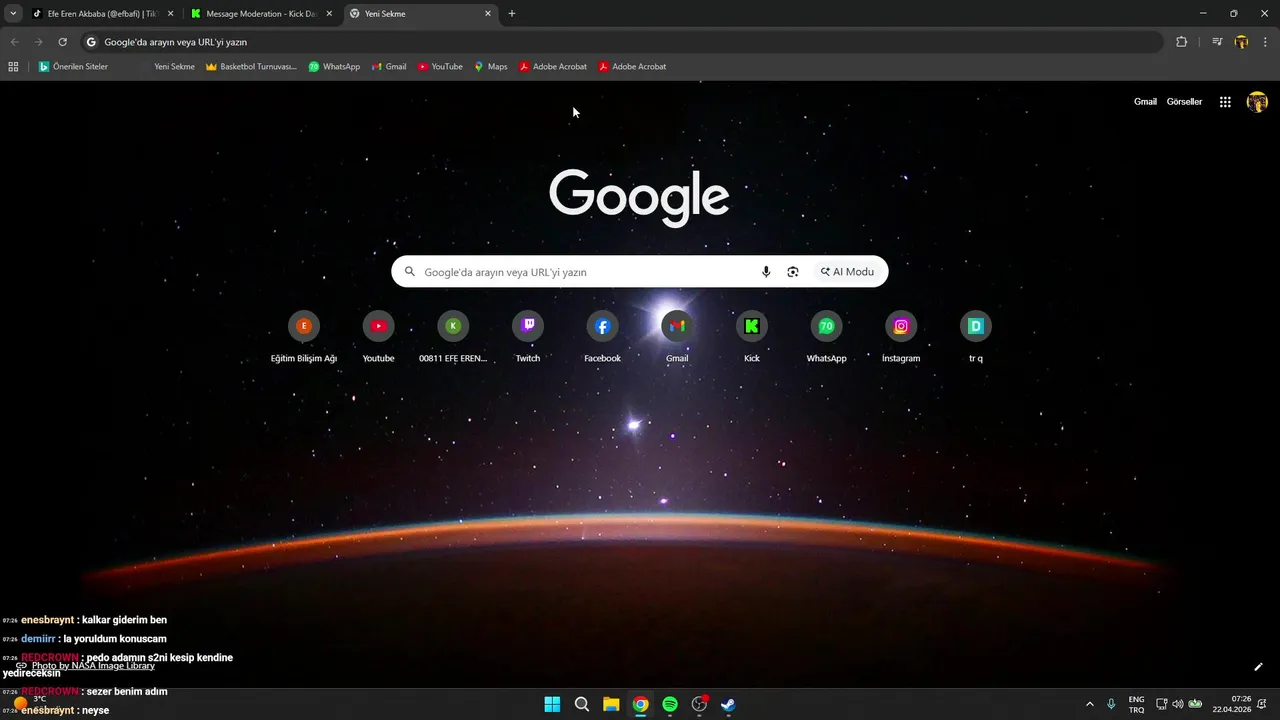
Task: Close the Message Moderation Kick tab
Action: click(329, 14)
